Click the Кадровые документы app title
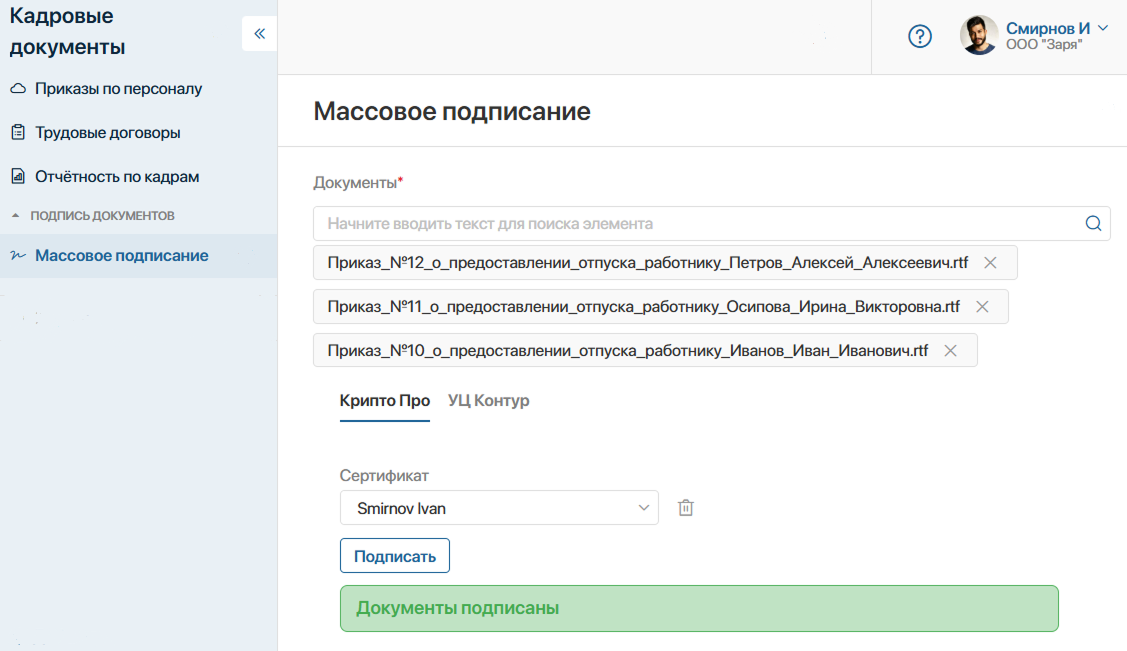 click(x=67, y=31)
